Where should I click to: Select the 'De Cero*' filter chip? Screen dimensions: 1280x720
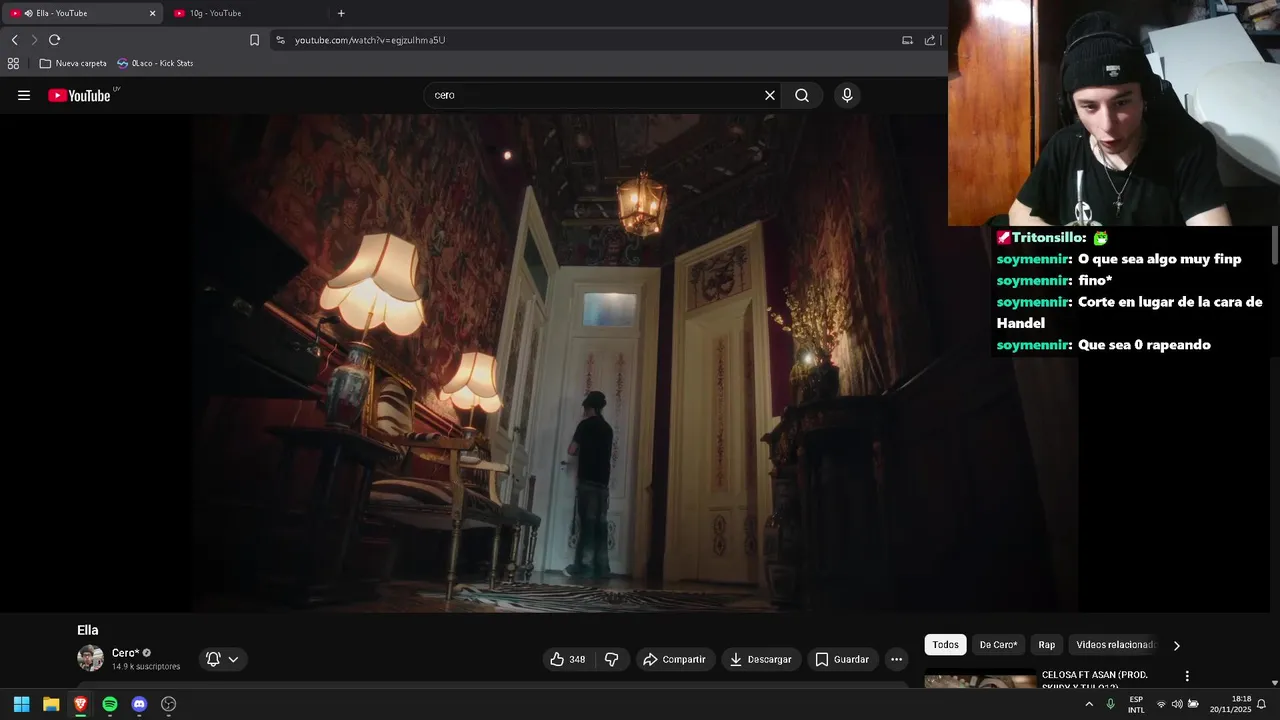click(x=998, y=645)
